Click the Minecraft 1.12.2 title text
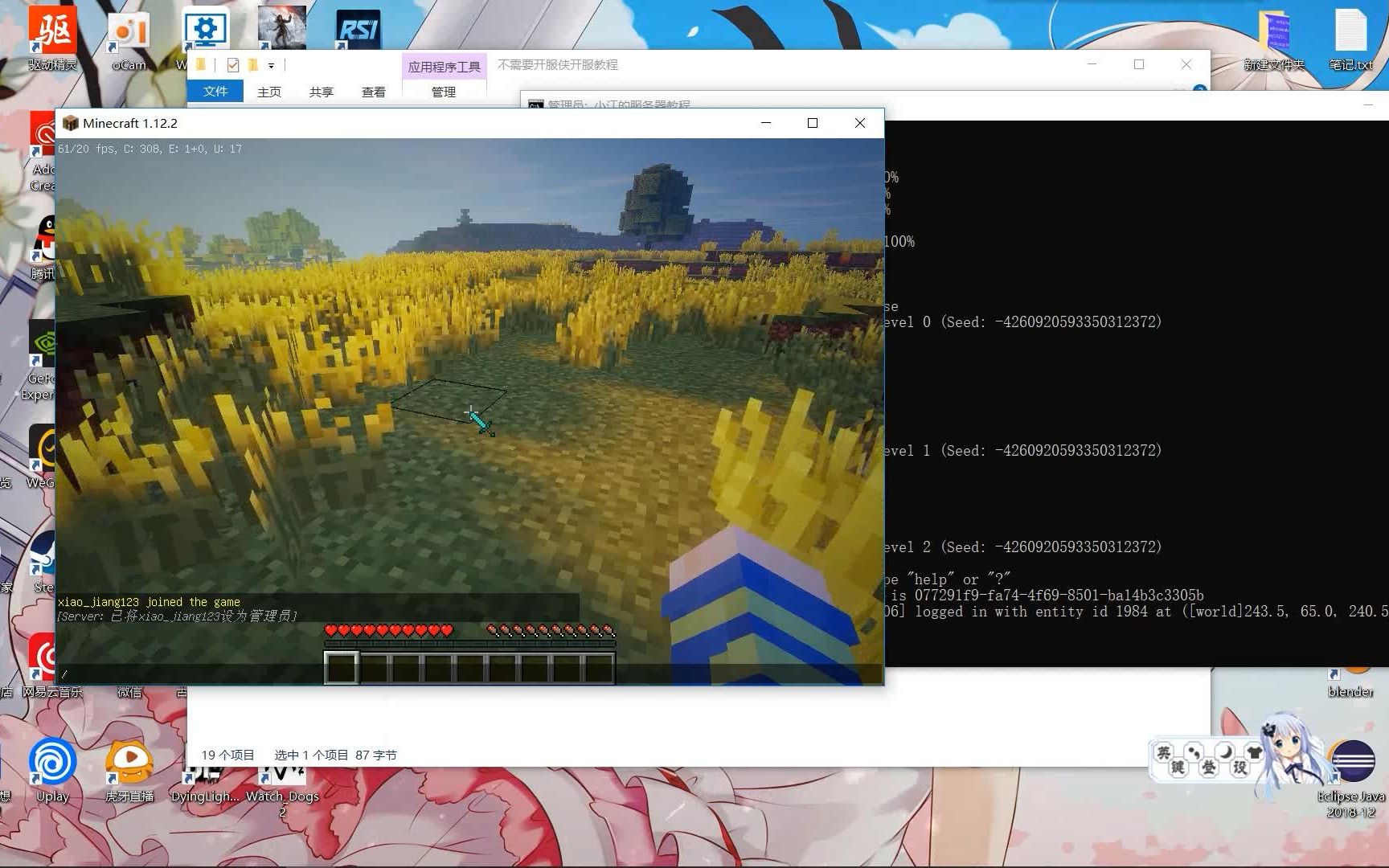This screenshot has width=1389, height=868. pos(130,123)
